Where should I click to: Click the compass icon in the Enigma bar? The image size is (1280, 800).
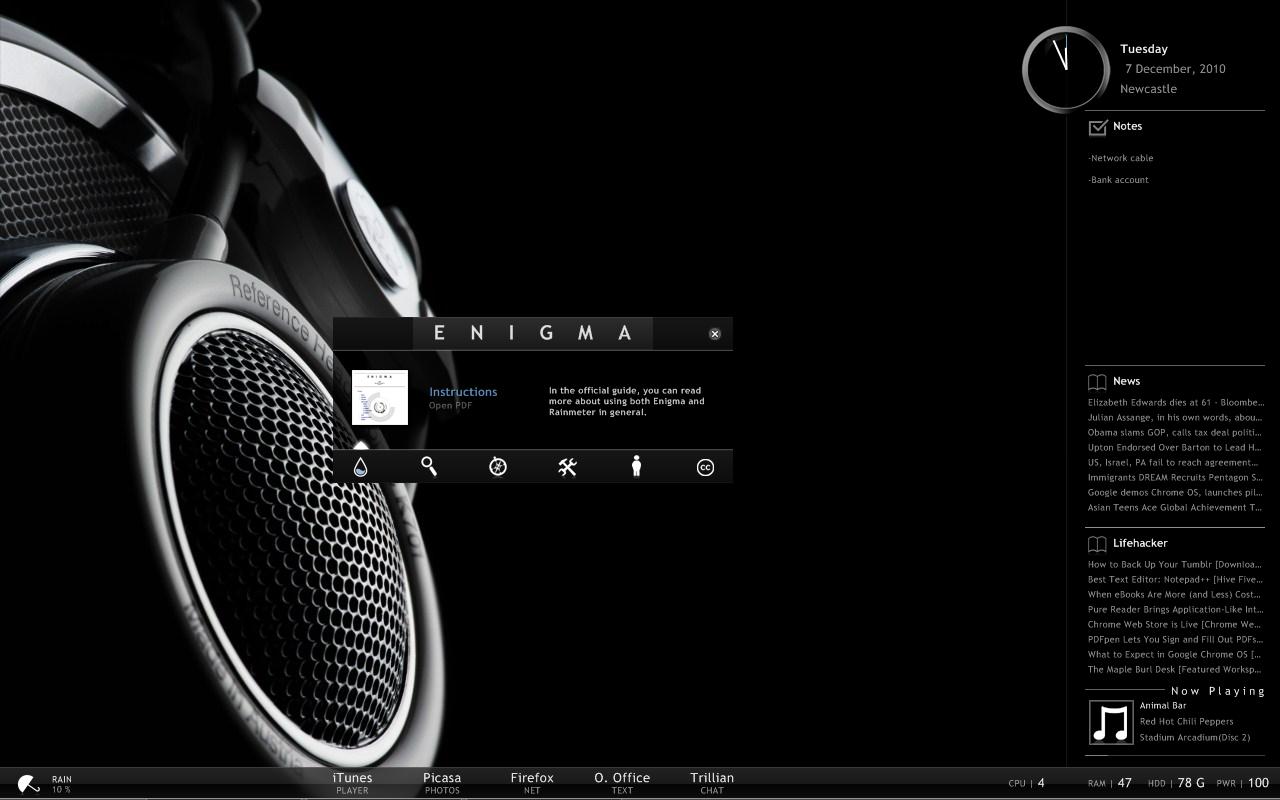[497, 466]
